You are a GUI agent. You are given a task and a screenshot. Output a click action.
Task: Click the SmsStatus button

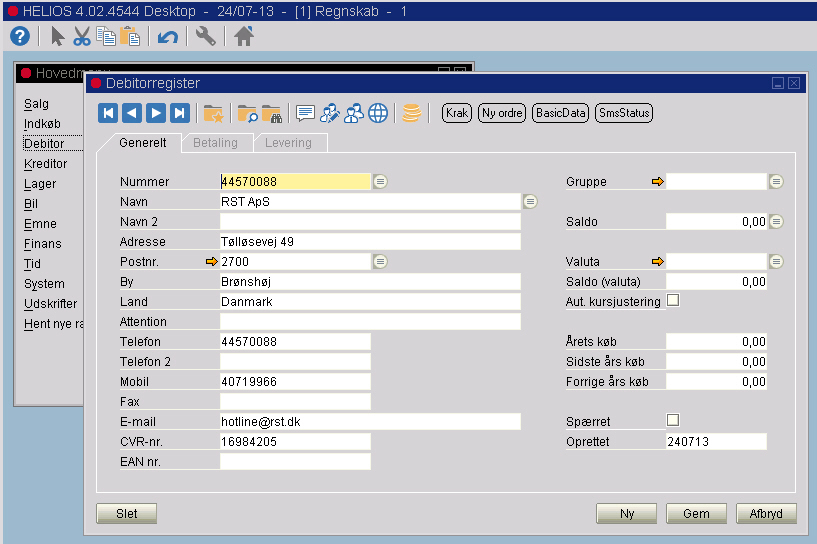click(624, 113)
